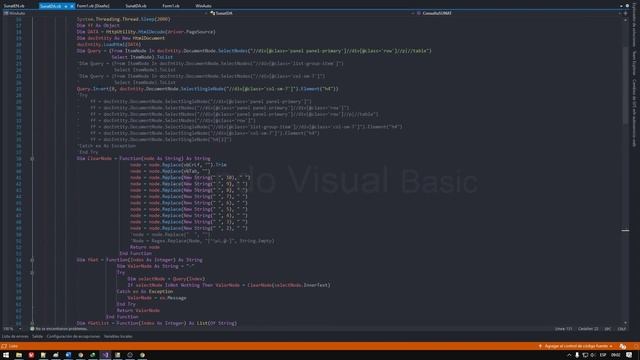Viewport: 640px width, 360px height.
Task: Open the SunatDA class navigation dropdown
Action: [x=312, y=13]
